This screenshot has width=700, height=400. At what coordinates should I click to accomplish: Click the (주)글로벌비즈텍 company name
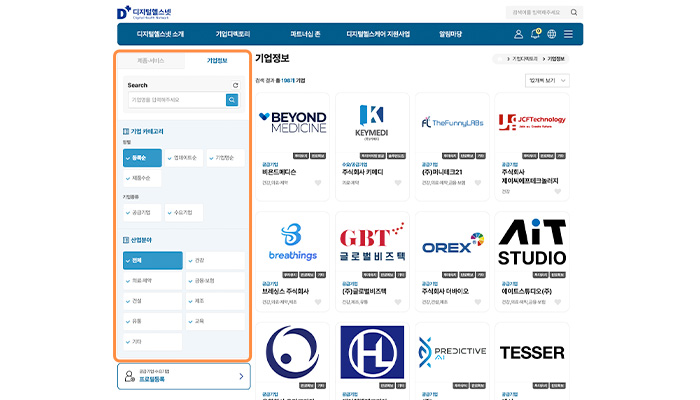coord(364,291)
